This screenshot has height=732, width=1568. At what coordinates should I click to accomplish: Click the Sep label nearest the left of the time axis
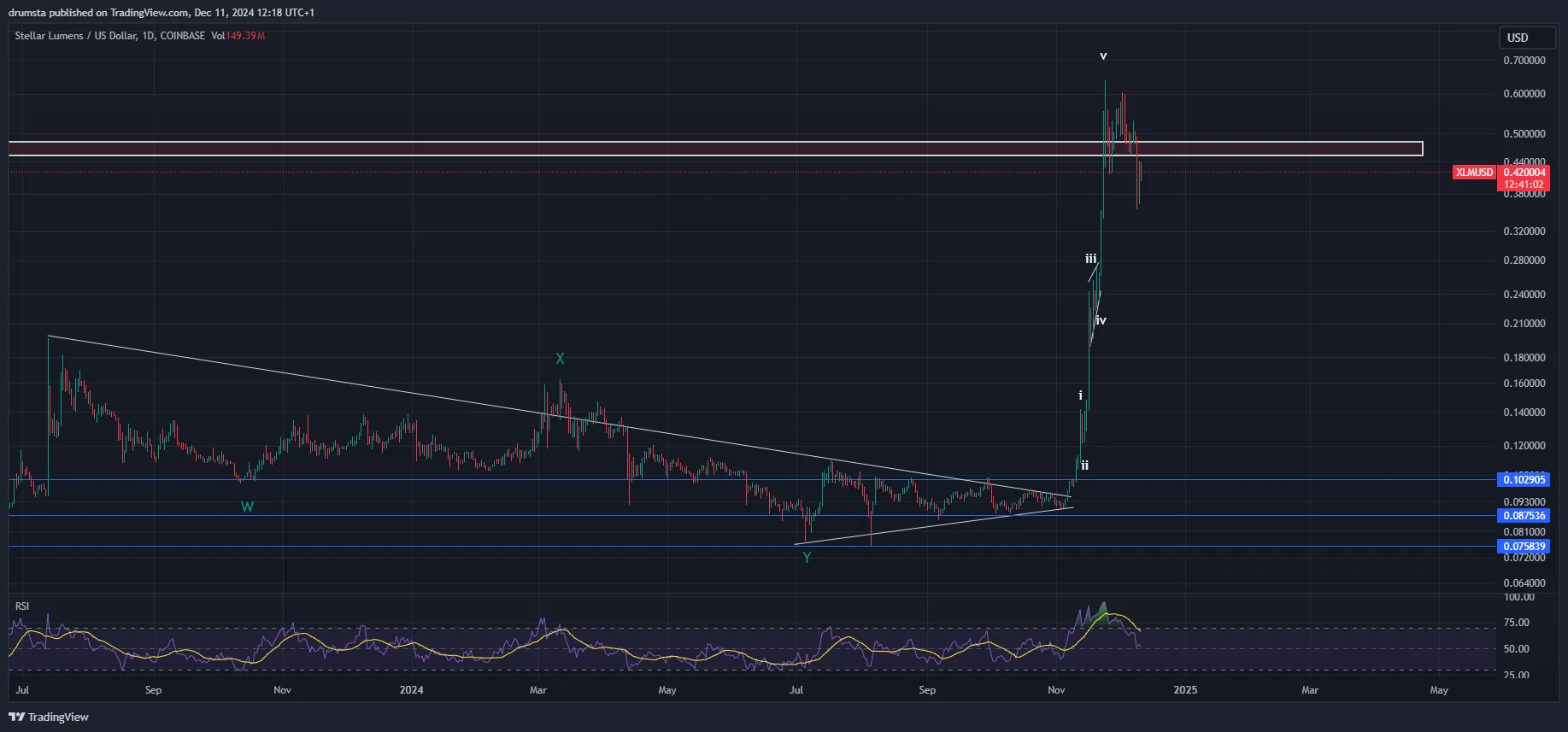click(153, 690)
